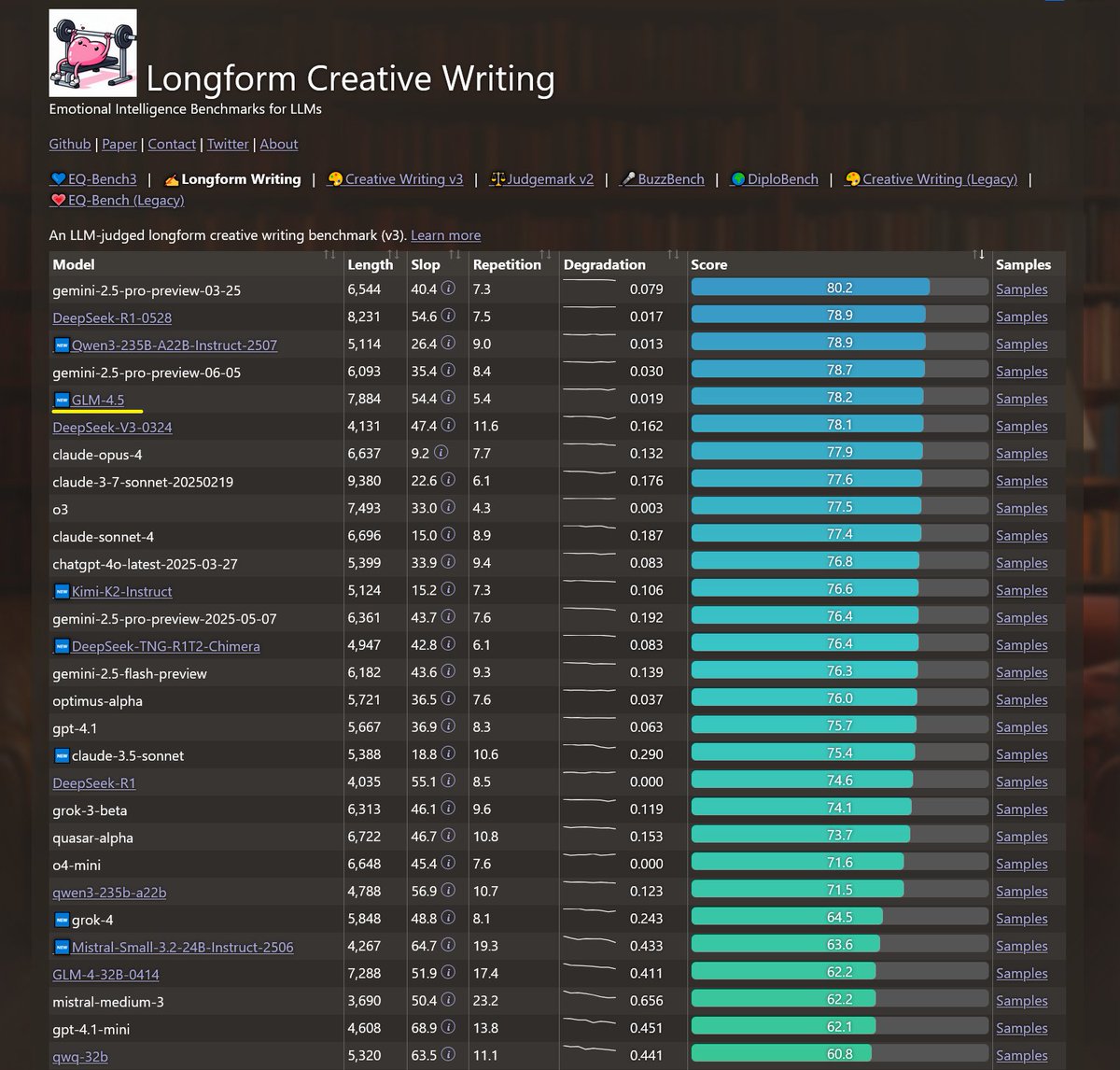This screenshot has width=1120, height=1070.
Task: Open the Contact link
Action: click(x=172, y=144)
